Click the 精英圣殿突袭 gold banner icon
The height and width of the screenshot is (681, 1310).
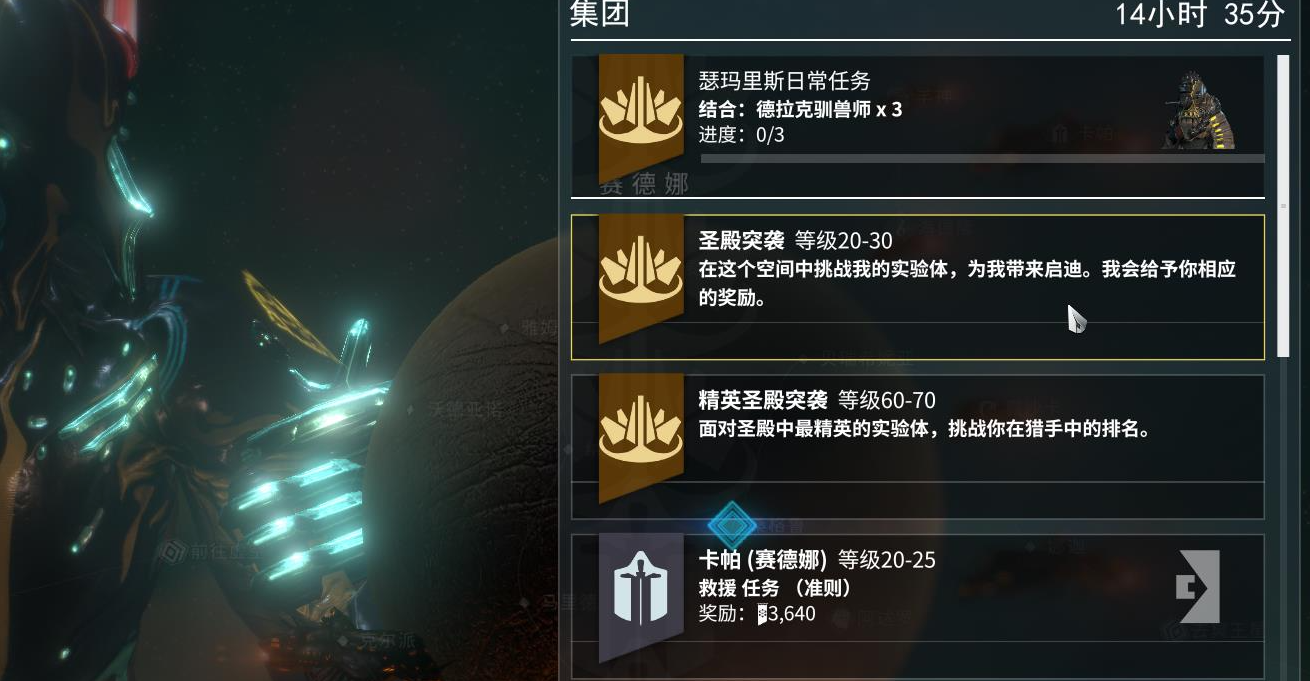point(641,438)
